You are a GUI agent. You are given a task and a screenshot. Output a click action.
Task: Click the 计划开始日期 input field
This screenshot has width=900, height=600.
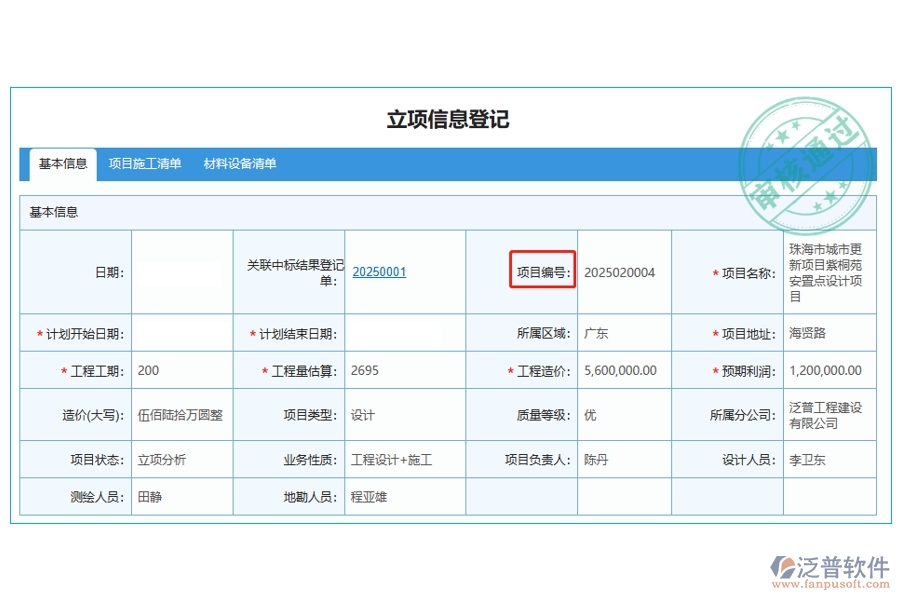coord(181,331)
